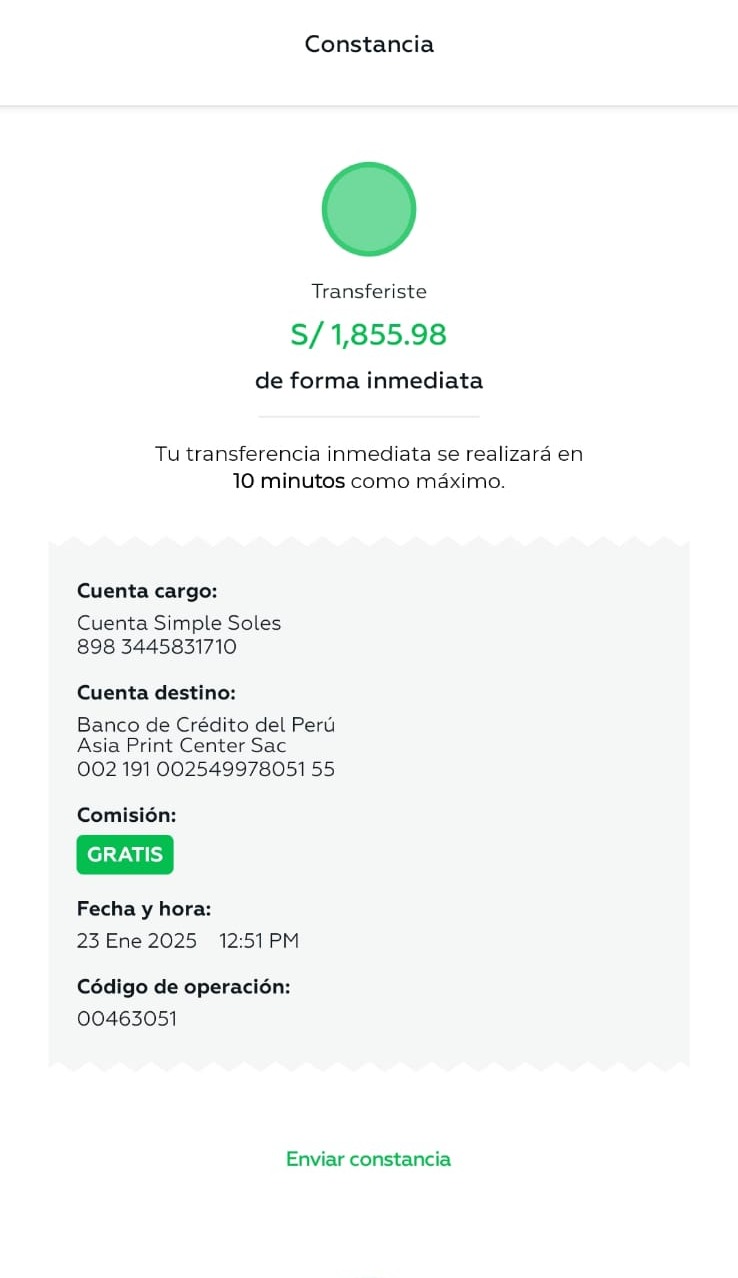Select the operation code 00463051
This screenshot has width=738, height=1278.
pos(127,1019)
